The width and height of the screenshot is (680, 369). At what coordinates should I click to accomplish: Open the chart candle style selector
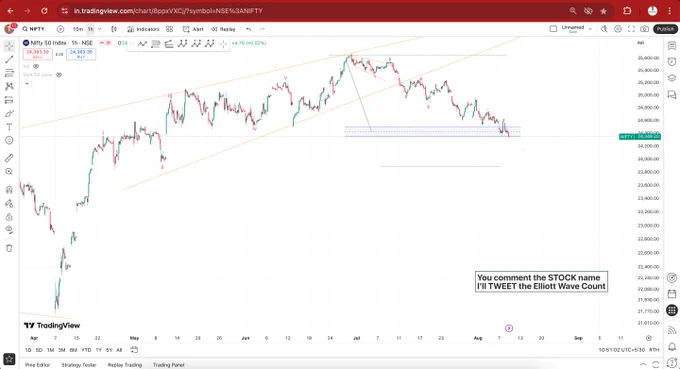[x=114, y=29]
